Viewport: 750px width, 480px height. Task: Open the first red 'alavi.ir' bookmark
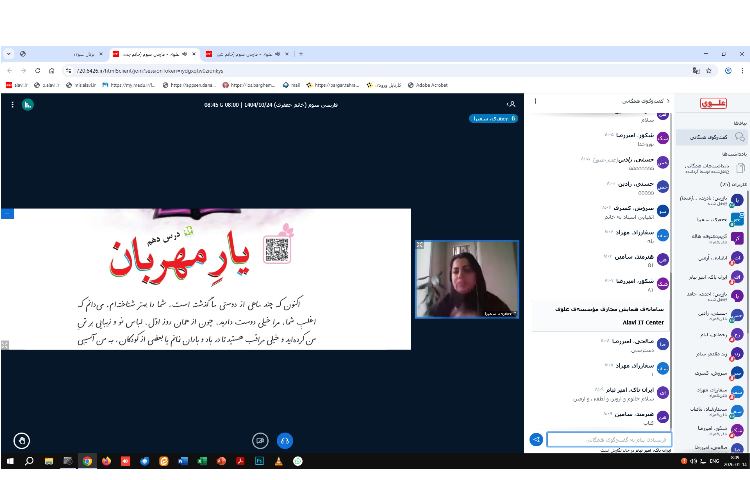click(17, 85)
